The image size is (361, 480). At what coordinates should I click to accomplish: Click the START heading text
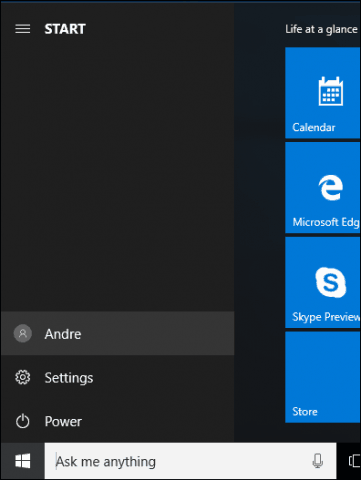point(65,29)
